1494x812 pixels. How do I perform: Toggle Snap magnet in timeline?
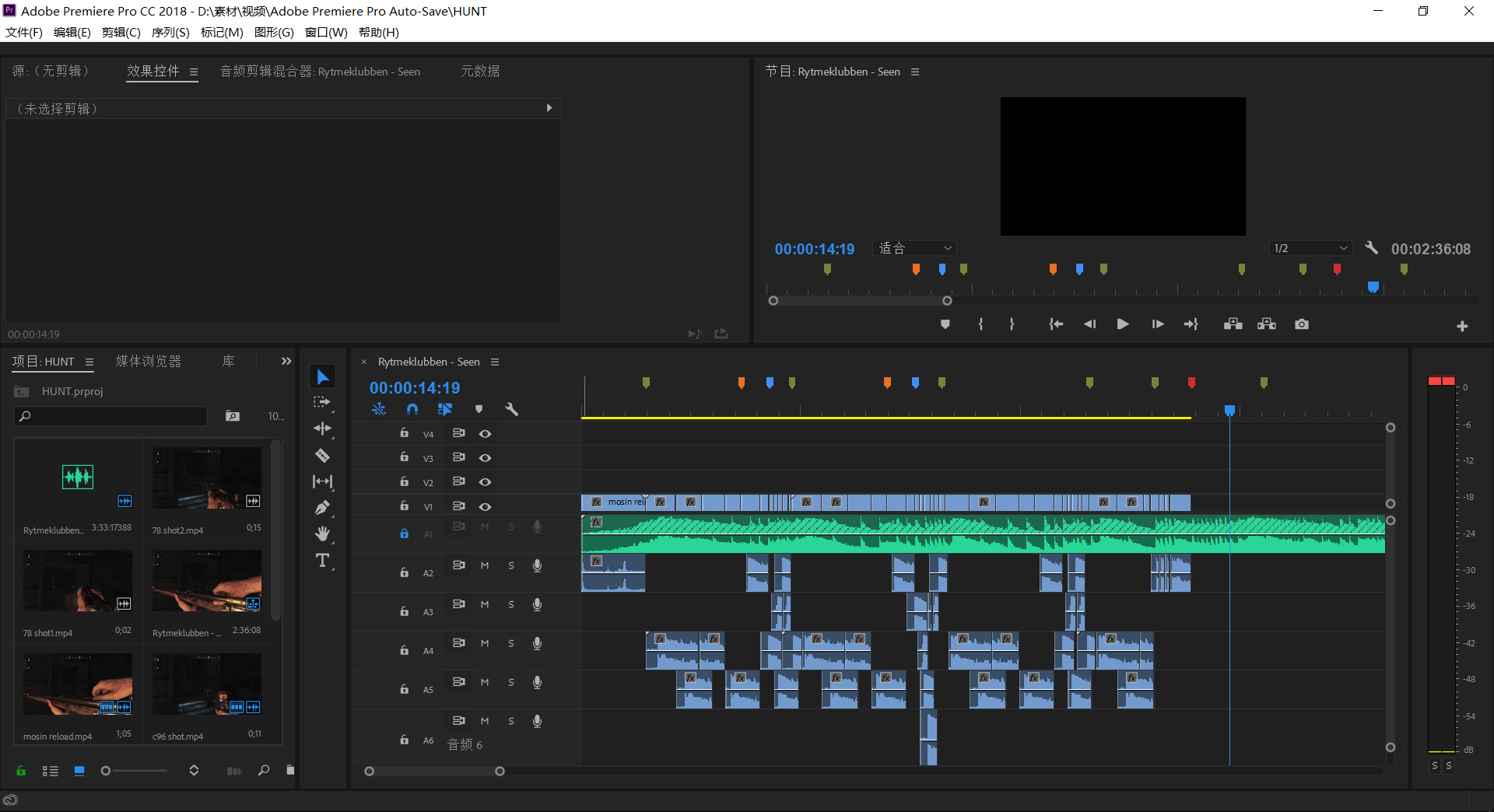tap(412, 409)
